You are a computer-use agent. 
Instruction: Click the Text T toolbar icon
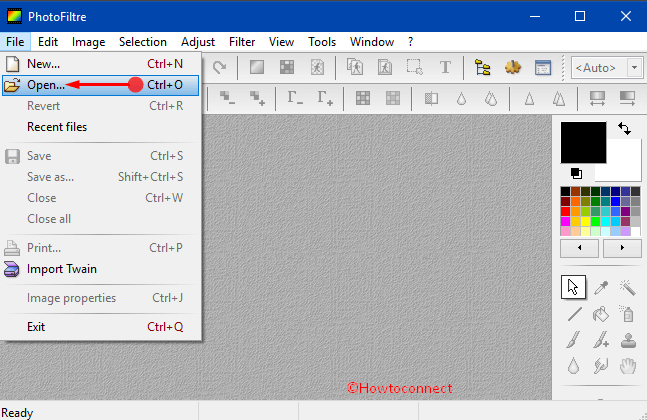pos(445,67)
